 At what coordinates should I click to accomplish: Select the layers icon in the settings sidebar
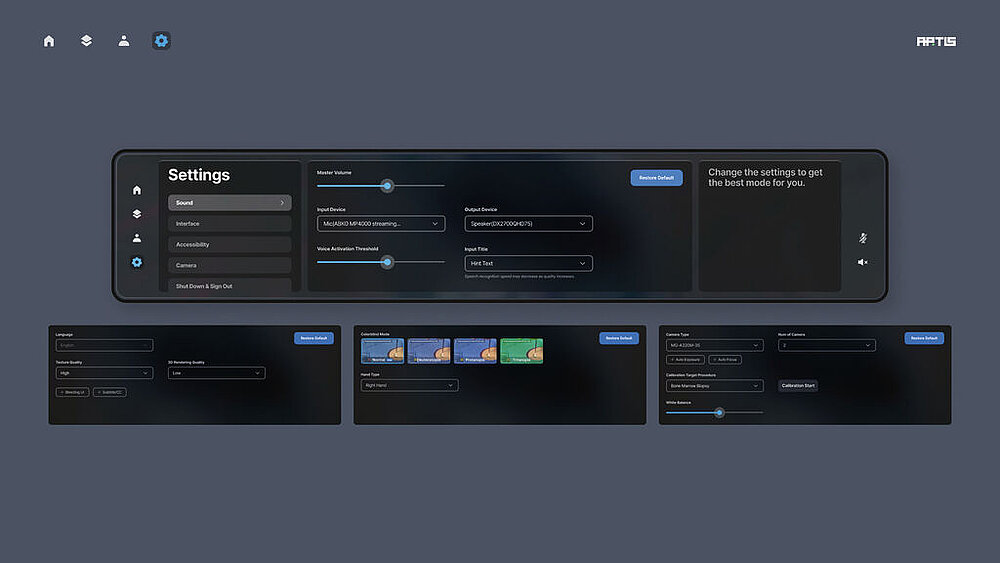137,214
